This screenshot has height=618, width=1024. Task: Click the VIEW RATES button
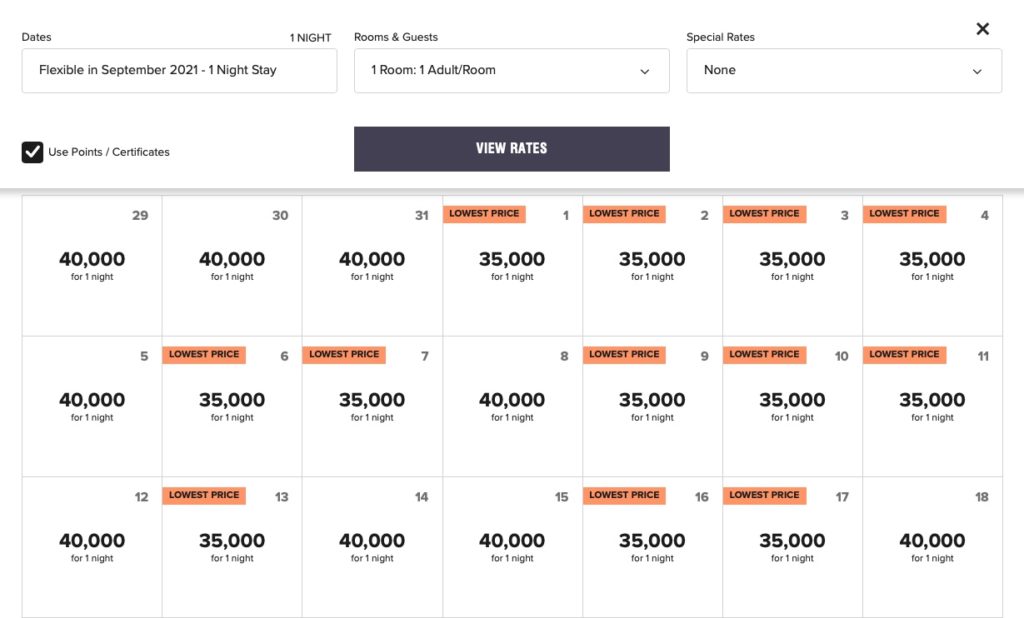pos(511,148)
